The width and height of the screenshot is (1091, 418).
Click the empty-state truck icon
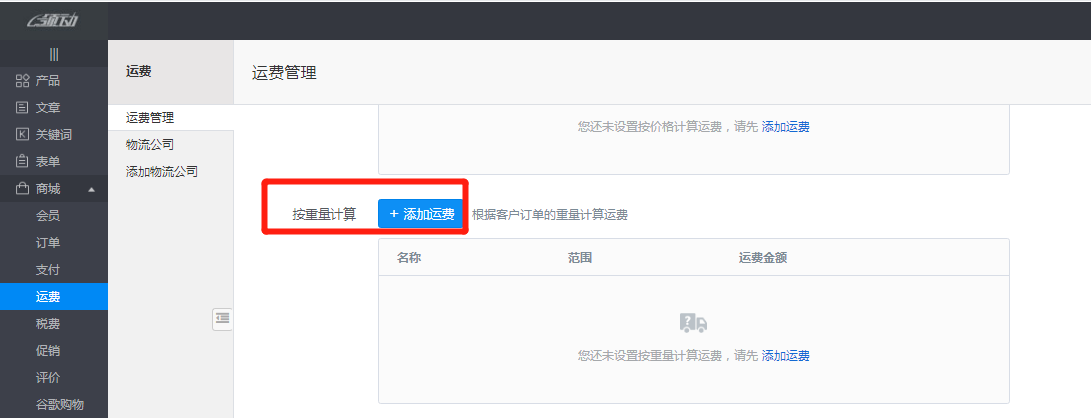[x=693, y=322]
